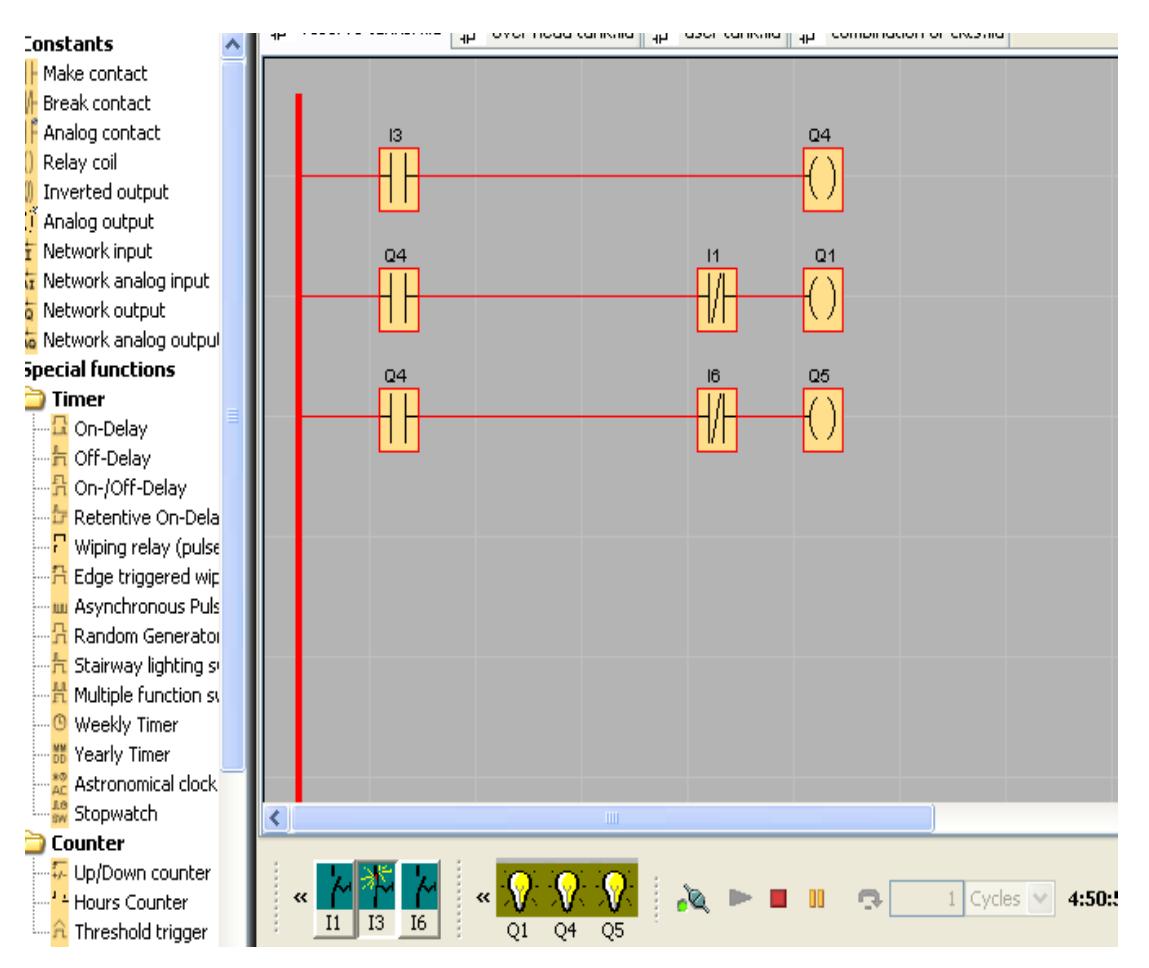This screenshot has width=1149, height=968.
Task: Select the I1 break contact
Action: (717, 300)
